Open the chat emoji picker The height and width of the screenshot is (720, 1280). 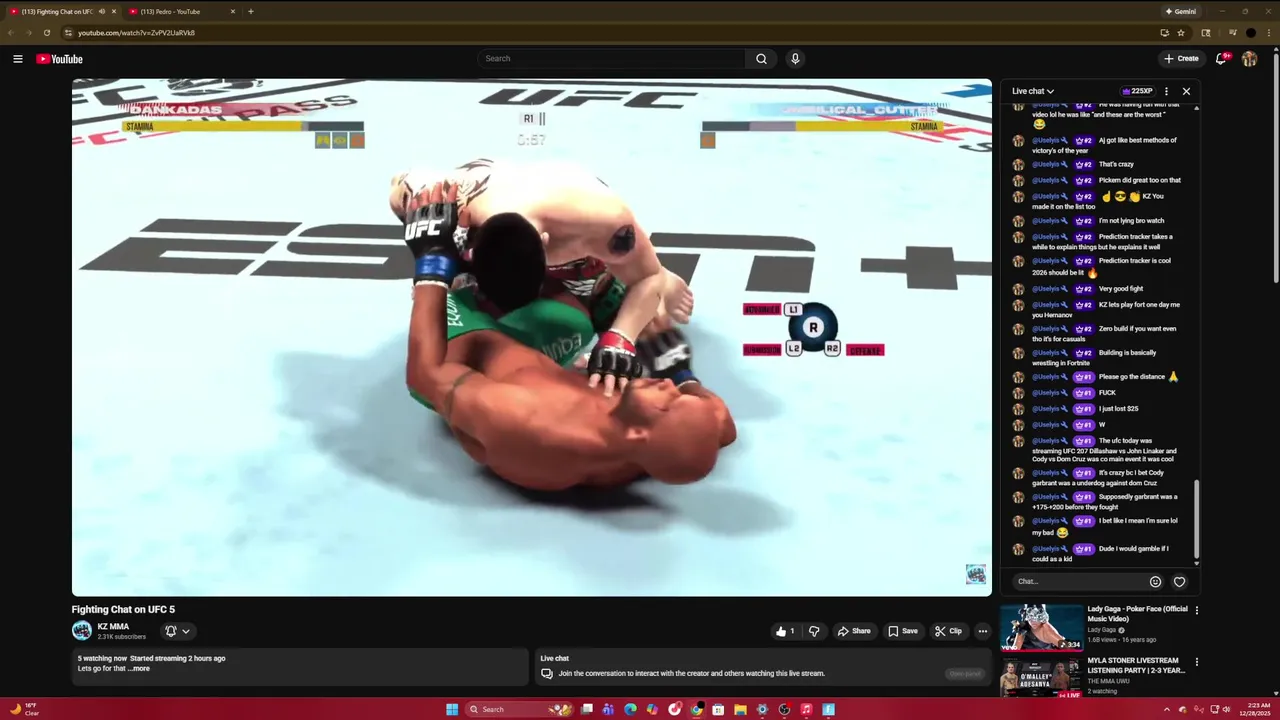click(1155, 581)
